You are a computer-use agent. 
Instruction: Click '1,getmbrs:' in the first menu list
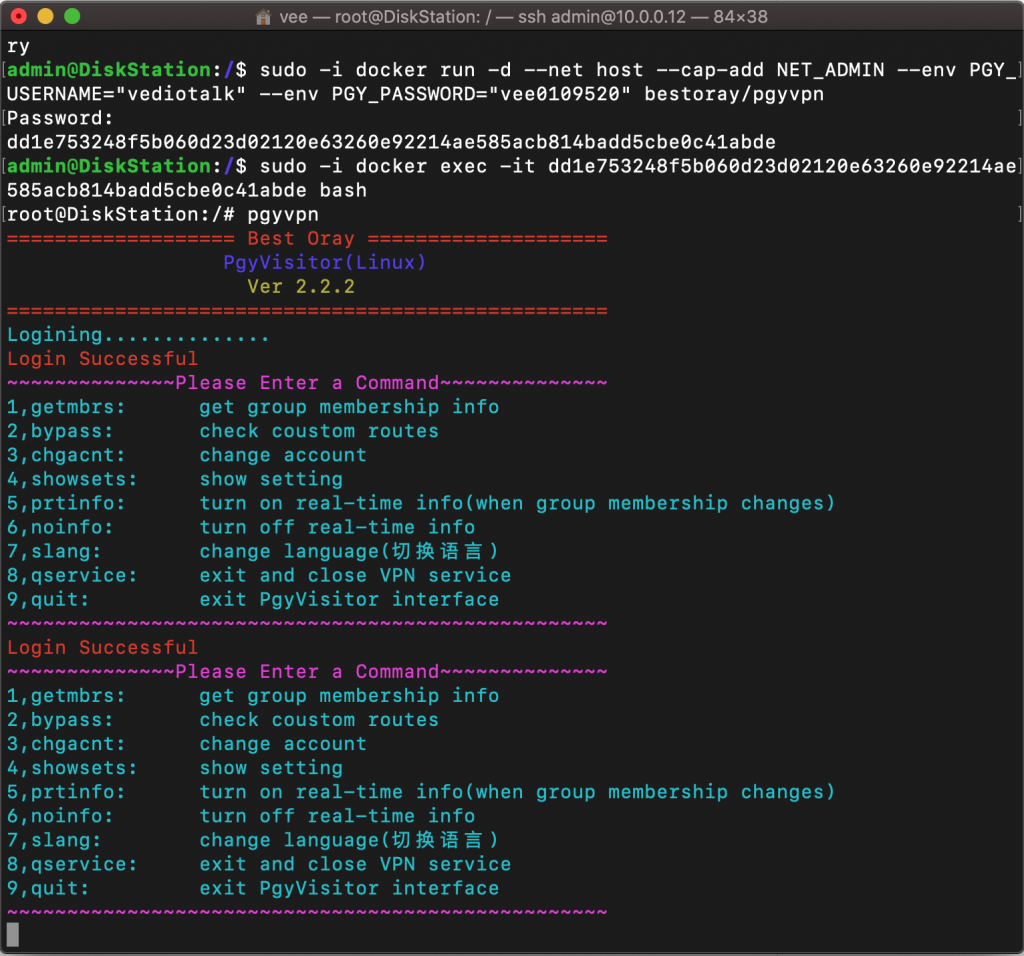[x=66, y=407]
